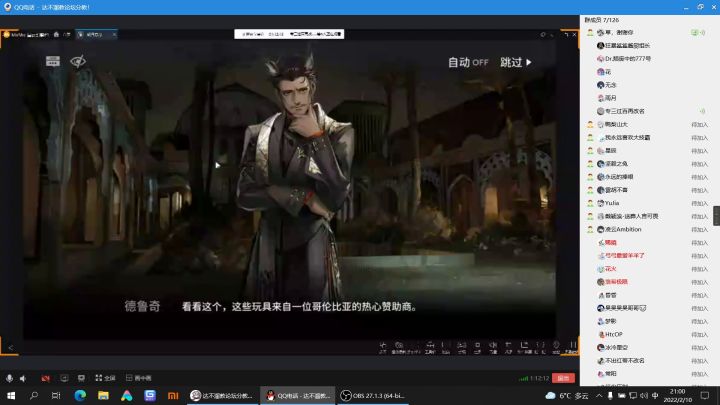Launch Microsoft Edge from taskbar

80,395
